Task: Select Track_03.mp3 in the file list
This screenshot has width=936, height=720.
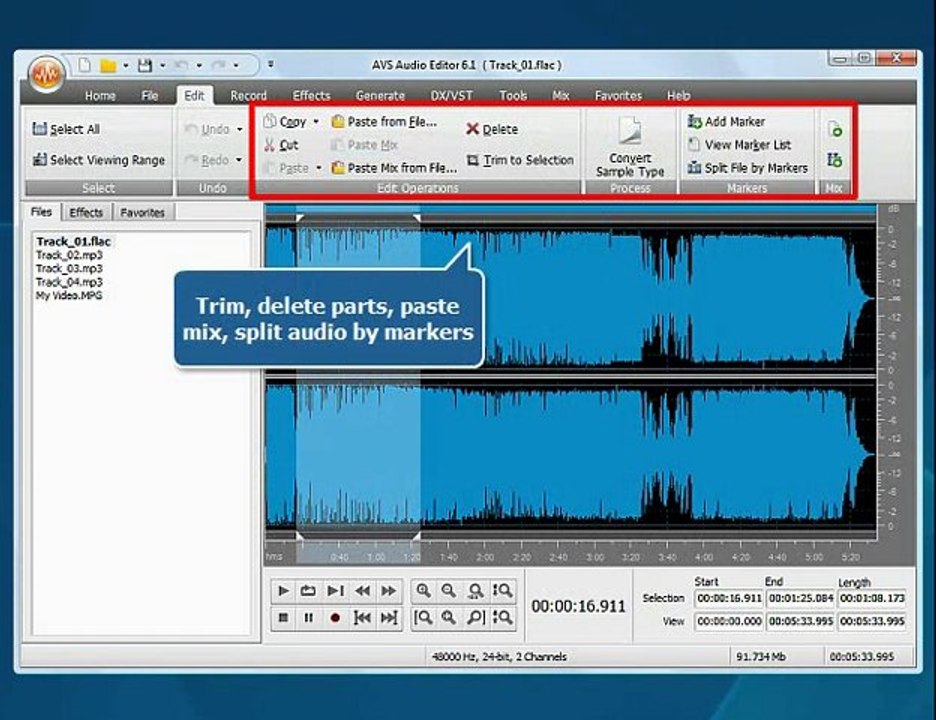Action: click(69, 269)
